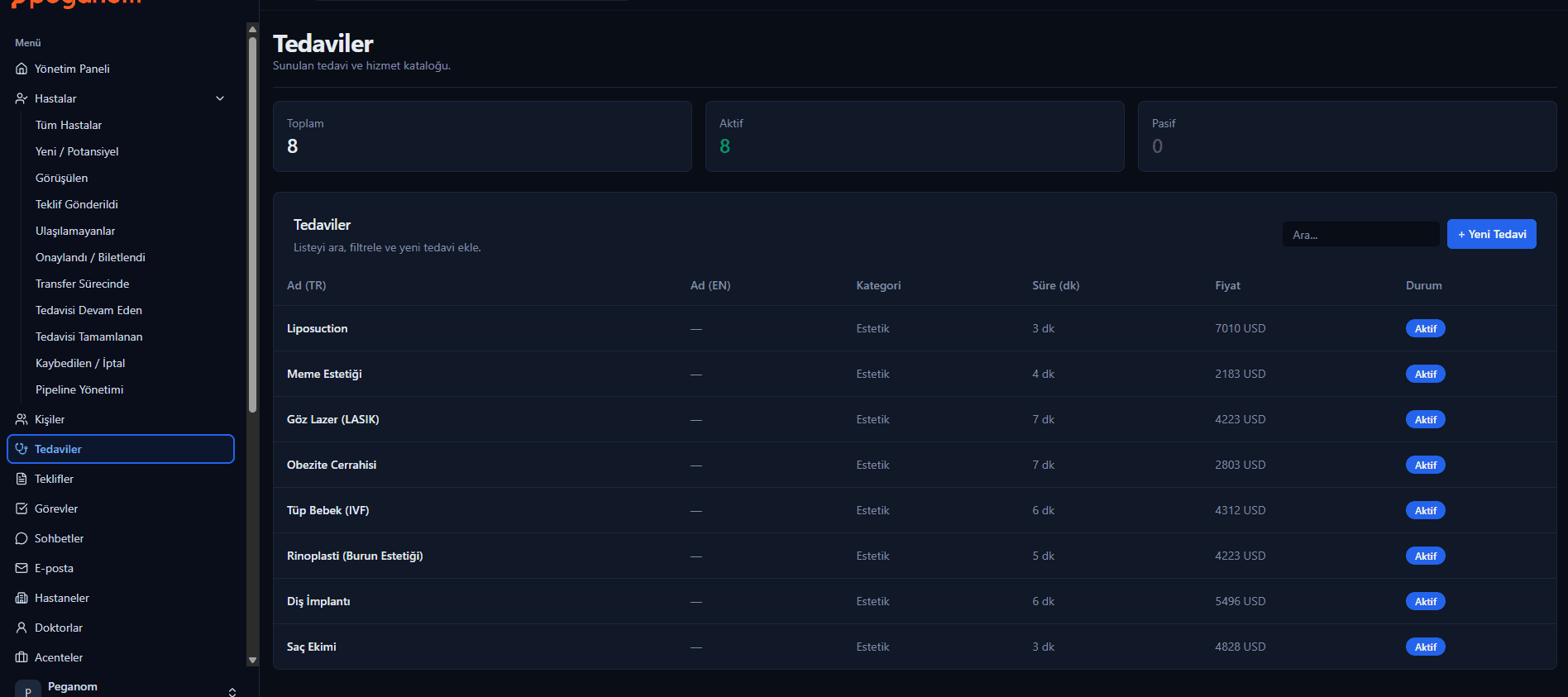Focus the Ara... search field
Image resolution: width=1568 pixels, height=697 pixels.
click(x=1361, y=235)
